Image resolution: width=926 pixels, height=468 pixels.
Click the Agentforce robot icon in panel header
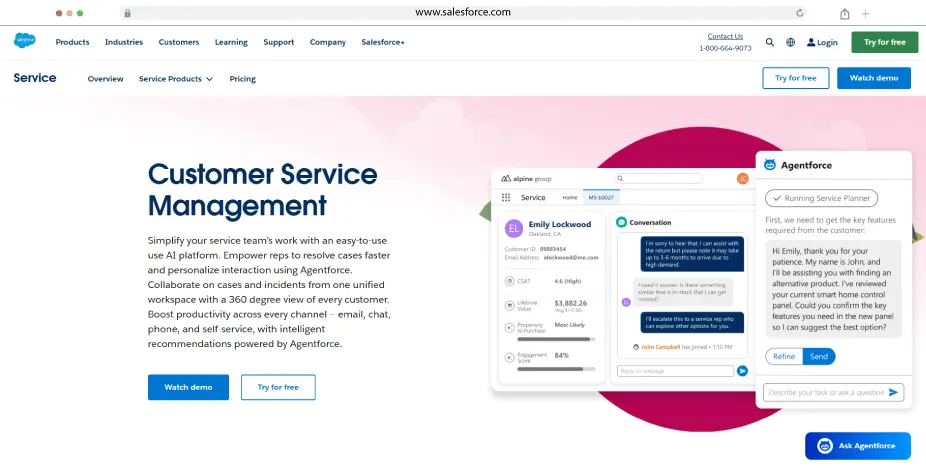click(770, 165)
